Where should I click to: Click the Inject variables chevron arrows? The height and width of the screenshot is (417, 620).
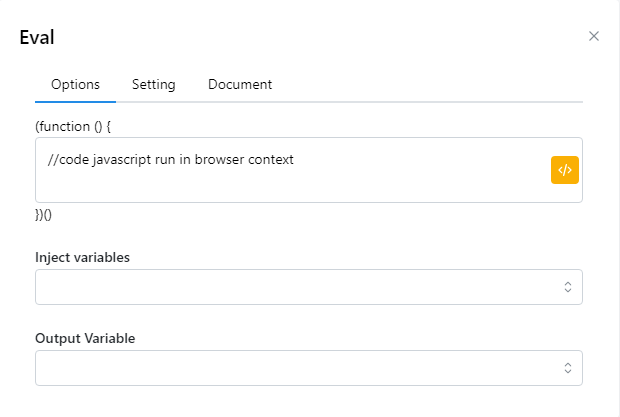tap(567, 287)
